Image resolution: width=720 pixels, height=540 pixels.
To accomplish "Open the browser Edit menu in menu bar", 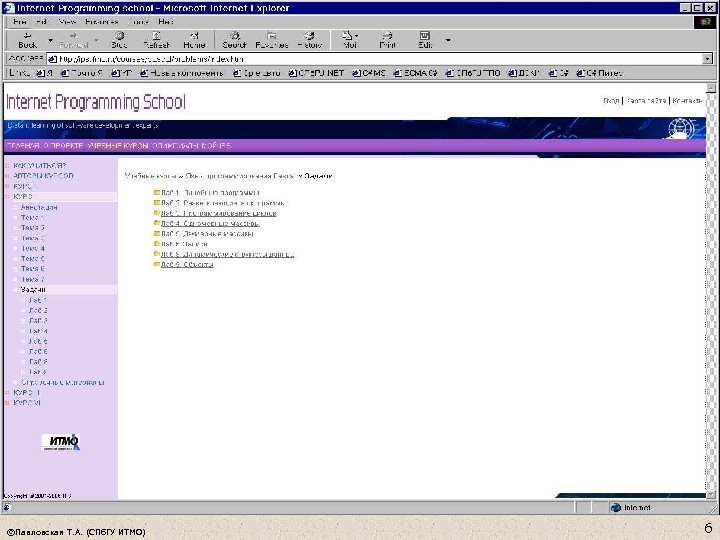I will (x=42, y=22).
